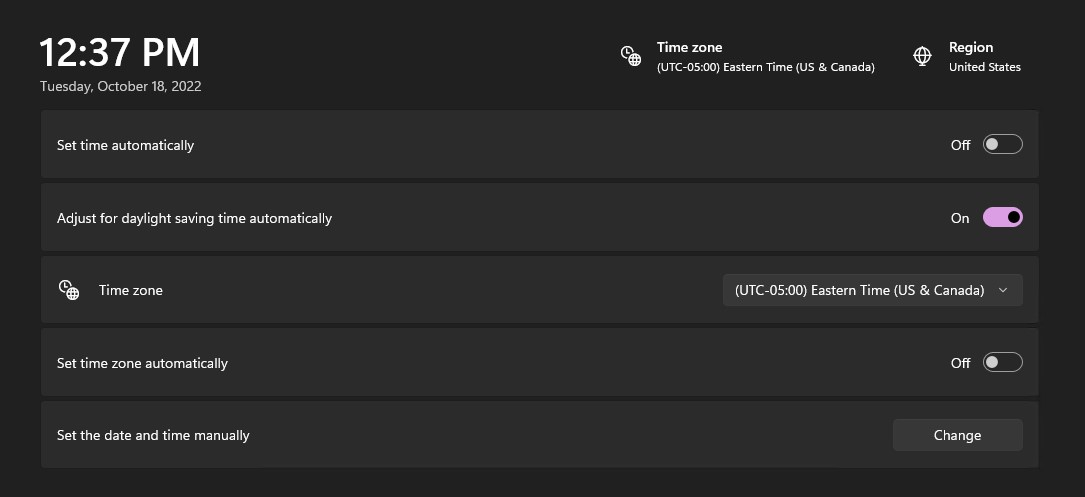Select the Set time automatically row label

(125, 145)
